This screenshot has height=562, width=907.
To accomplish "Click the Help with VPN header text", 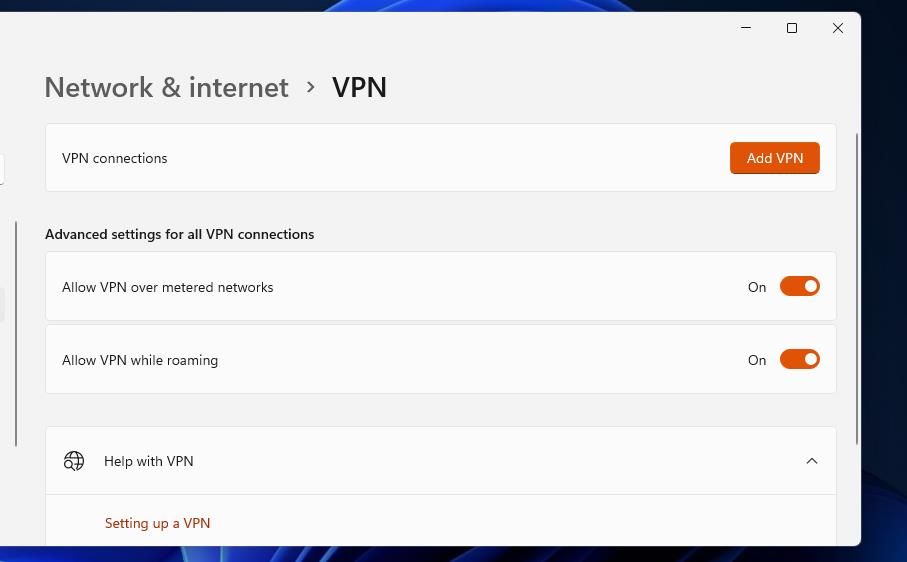I will tap(149, 461).
